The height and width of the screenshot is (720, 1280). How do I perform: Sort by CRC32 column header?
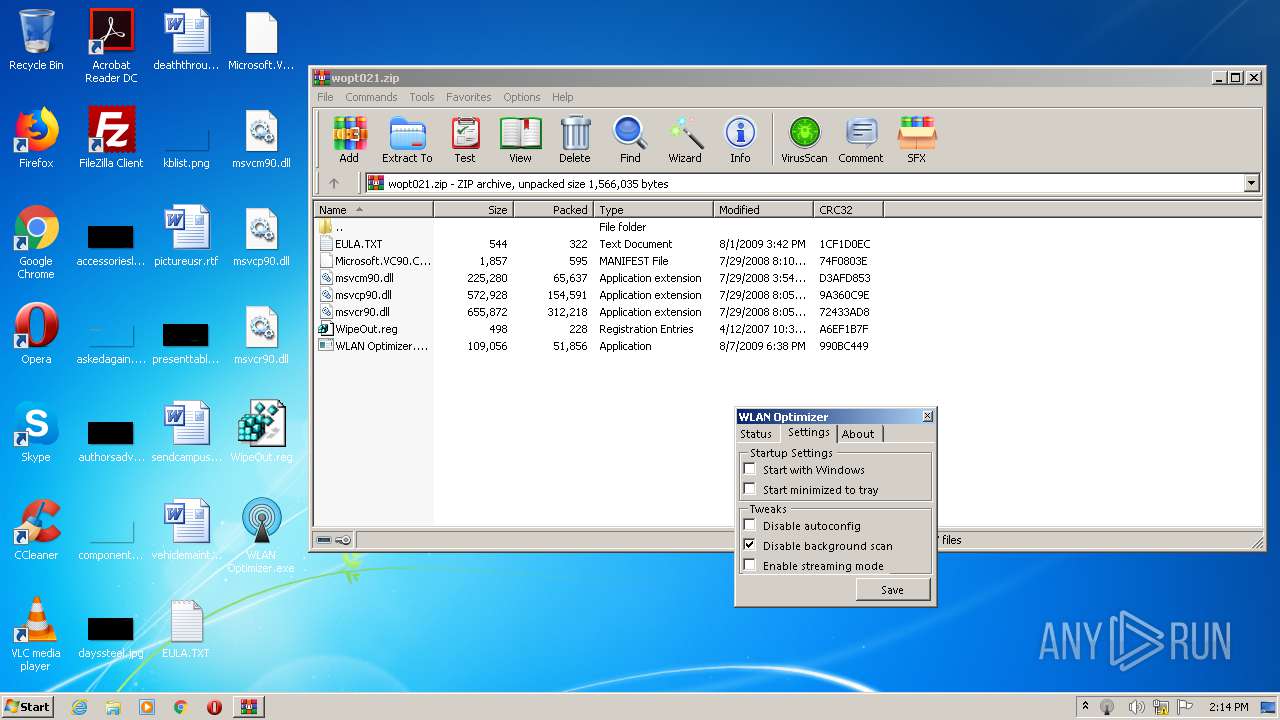[x=849, y=209]
